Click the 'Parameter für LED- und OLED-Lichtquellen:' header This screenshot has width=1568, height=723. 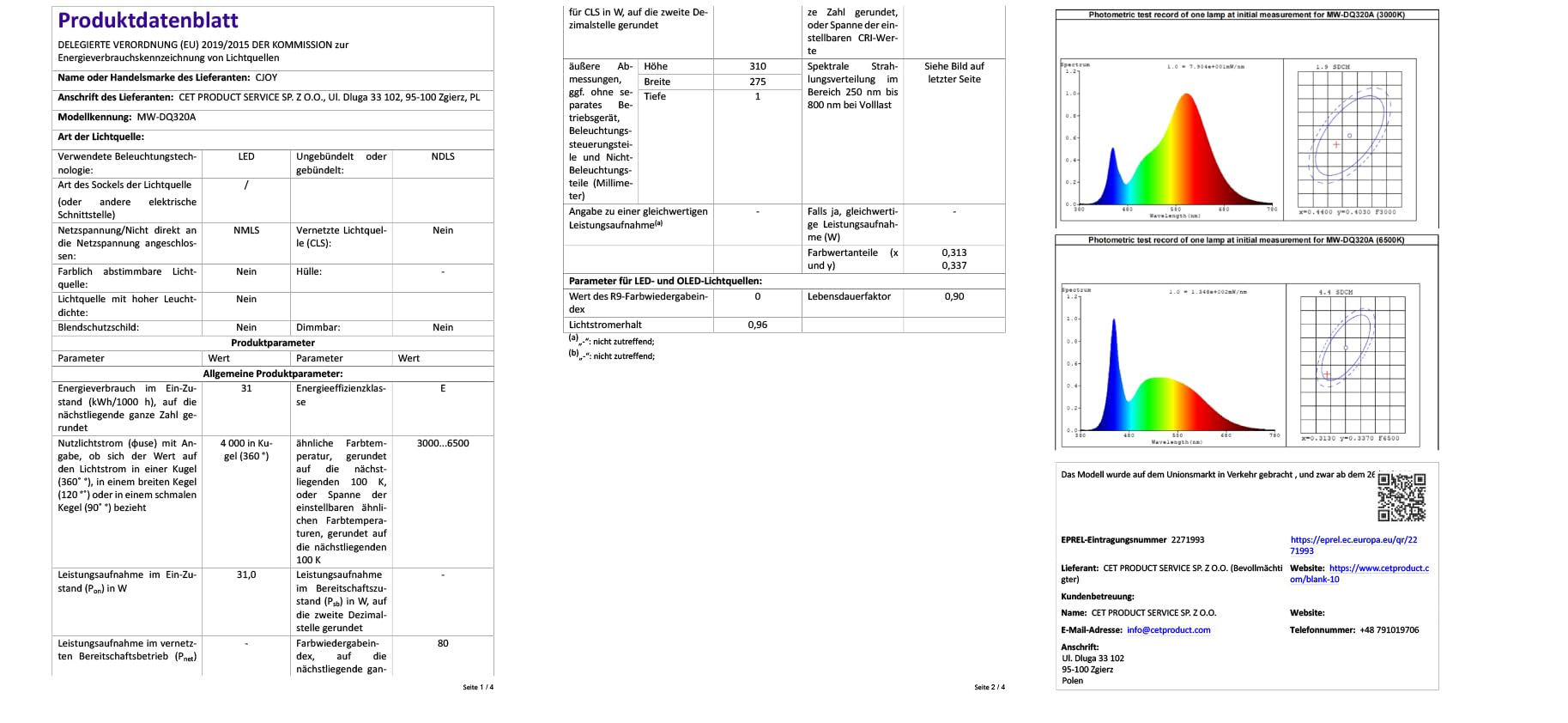[665, 282]
